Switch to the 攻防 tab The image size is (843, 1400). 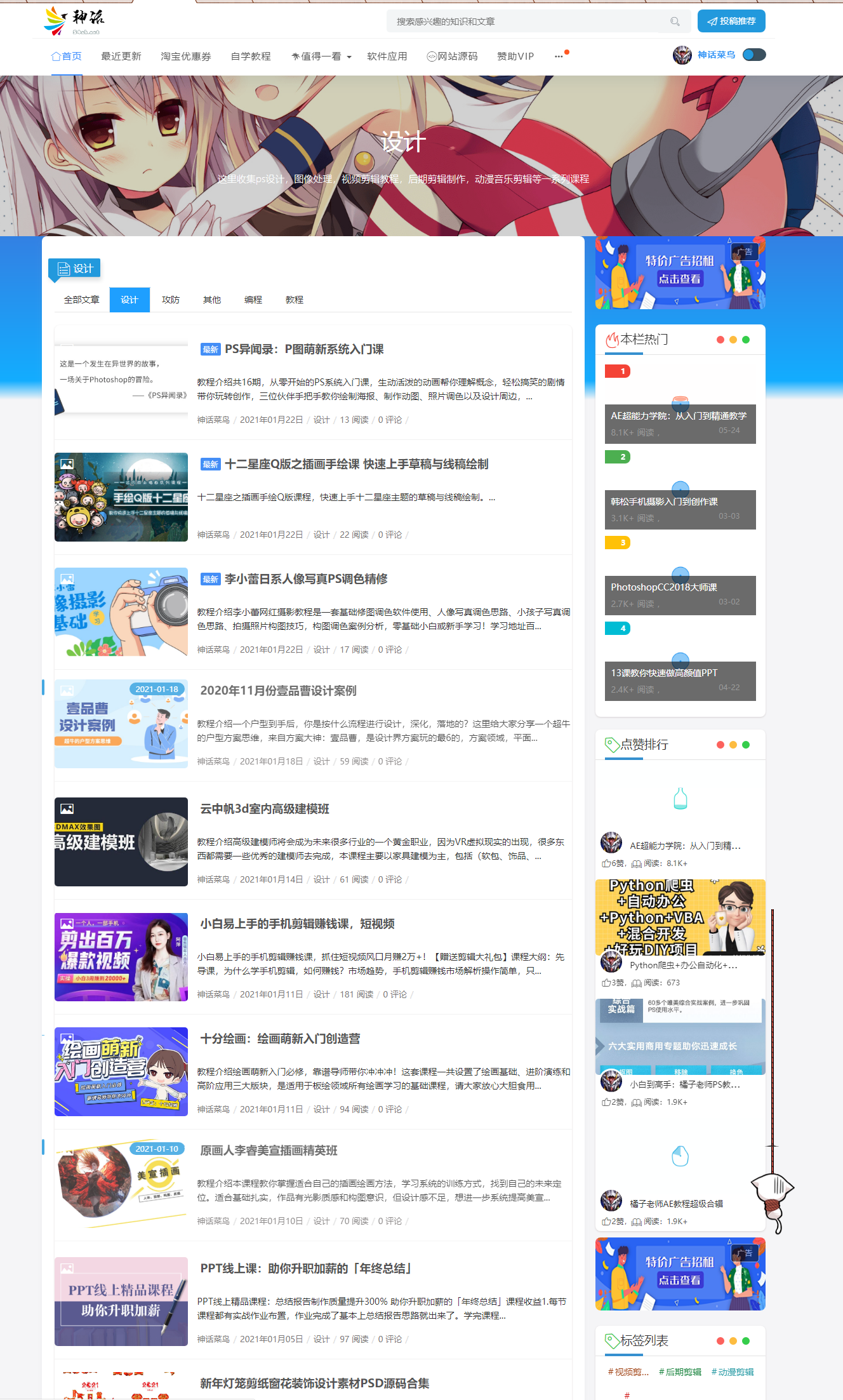click(x=171, y=300)
